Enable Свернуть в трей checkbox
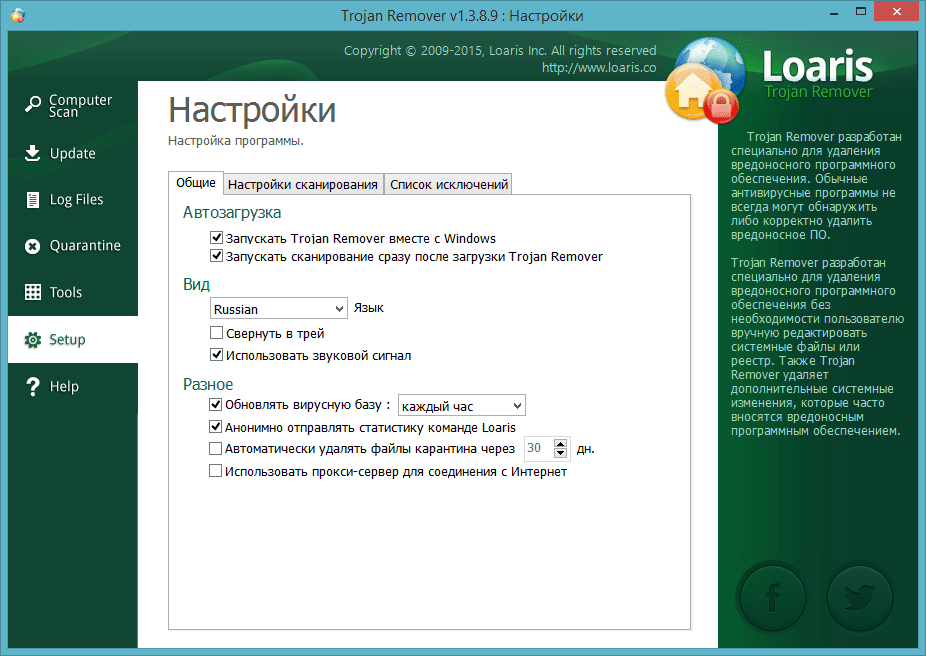926x656 pixels. point(216,333)
